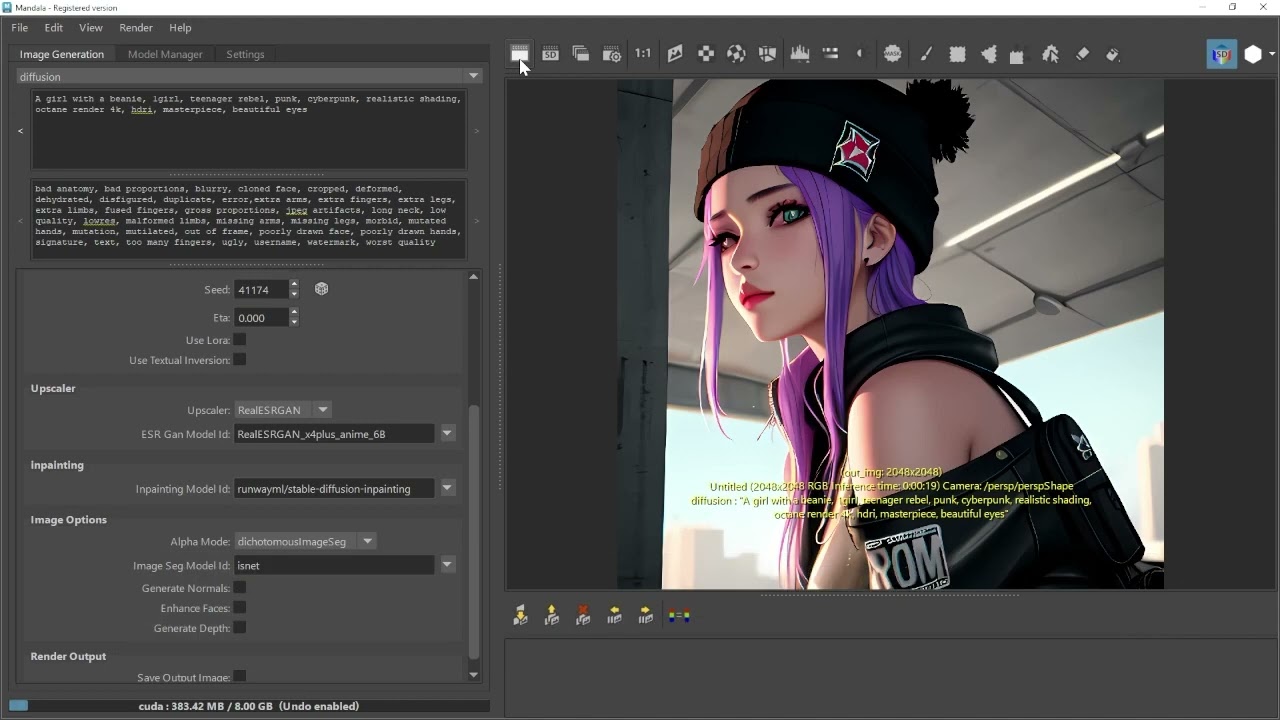1280x720 pixels.
Task: Enable the Generate Depth checkbox
Action: coord(240,628)
